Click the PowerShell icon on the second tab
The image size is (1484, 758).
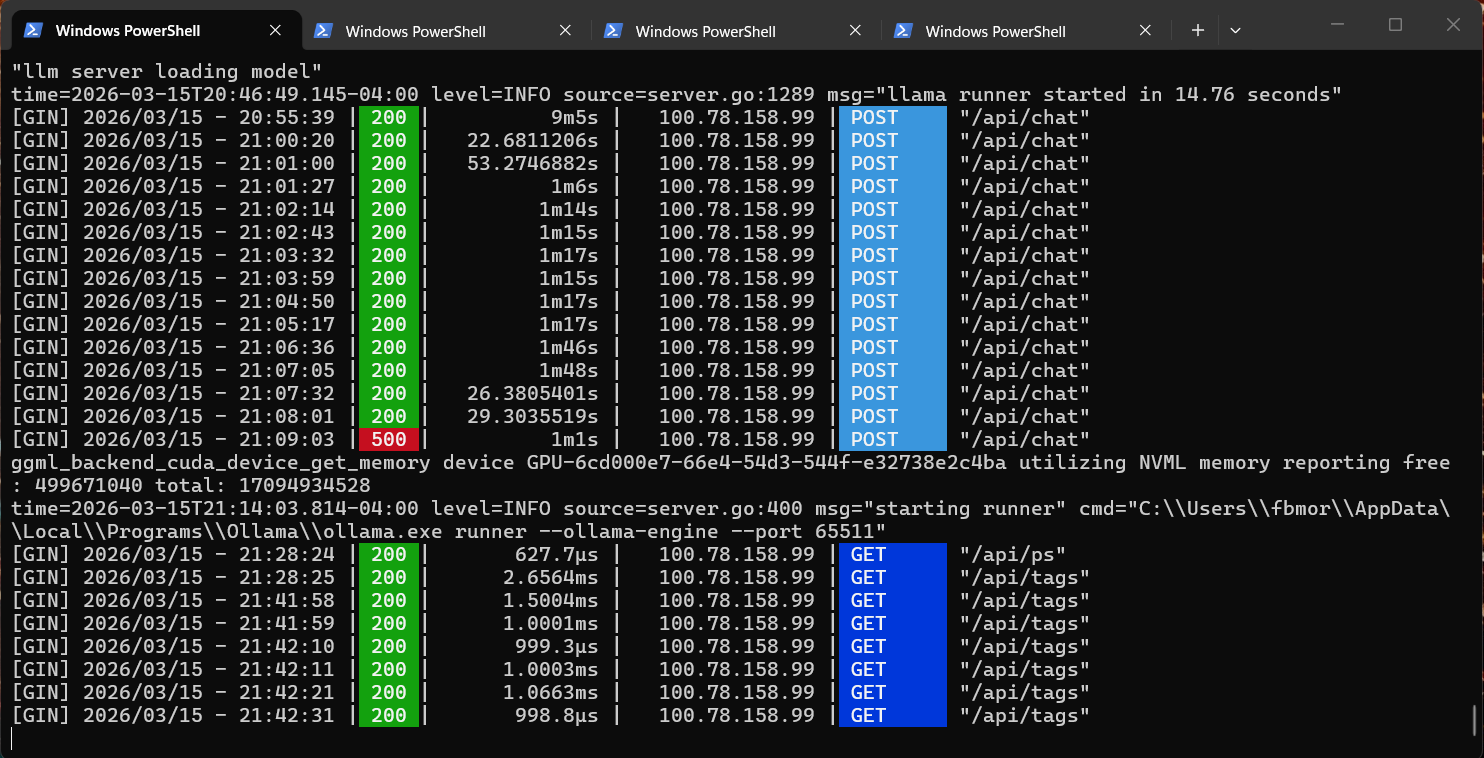tap(323, 31)
